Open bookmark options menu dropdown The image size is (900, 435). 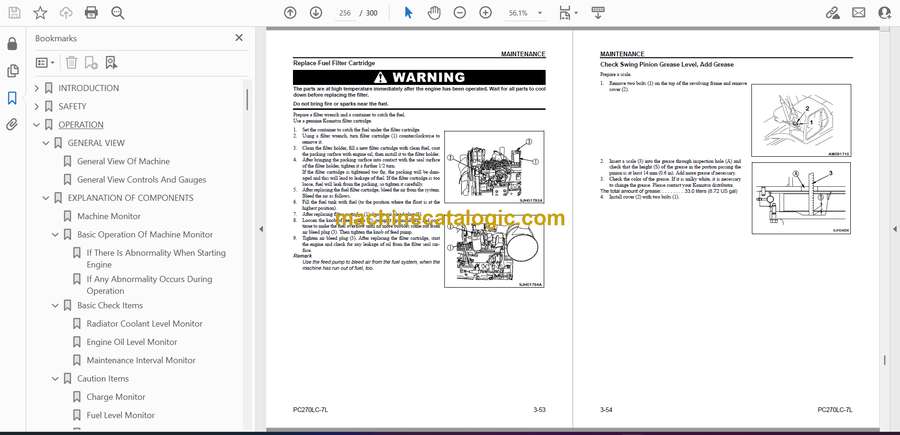(45, 63)
